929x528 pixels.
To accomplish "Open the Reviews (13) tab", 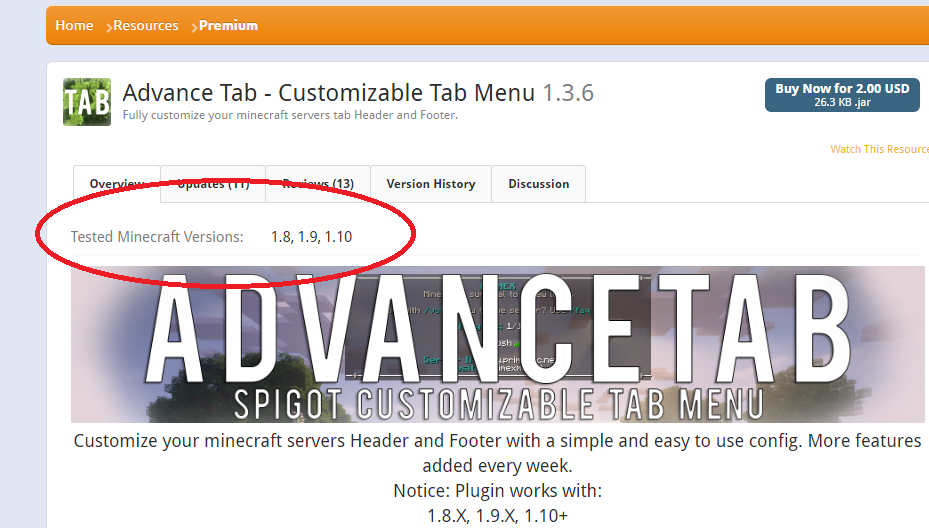I will click(x=318, y=184).
